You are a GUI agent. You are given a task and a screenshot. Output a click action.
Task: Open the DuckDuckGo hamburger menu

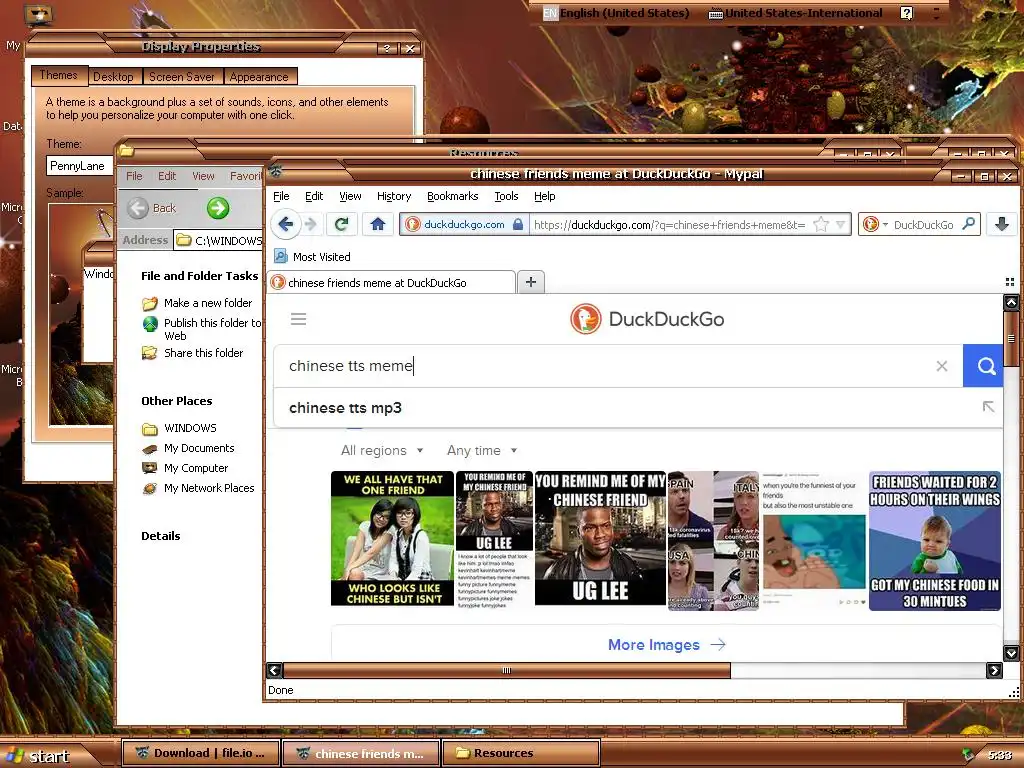298,319
